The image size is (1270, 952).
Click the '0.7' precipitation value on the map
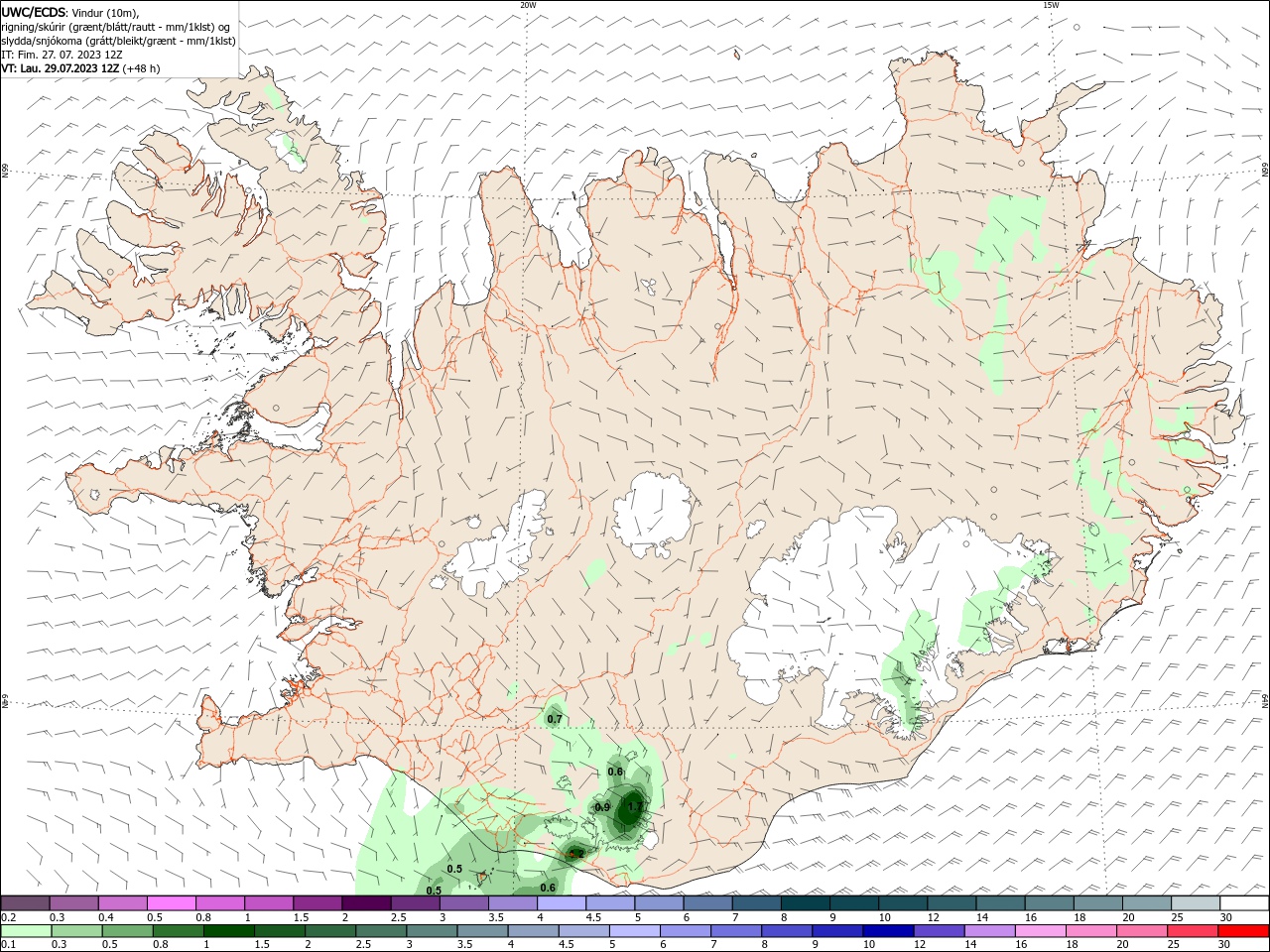click(x=555, y=719)
